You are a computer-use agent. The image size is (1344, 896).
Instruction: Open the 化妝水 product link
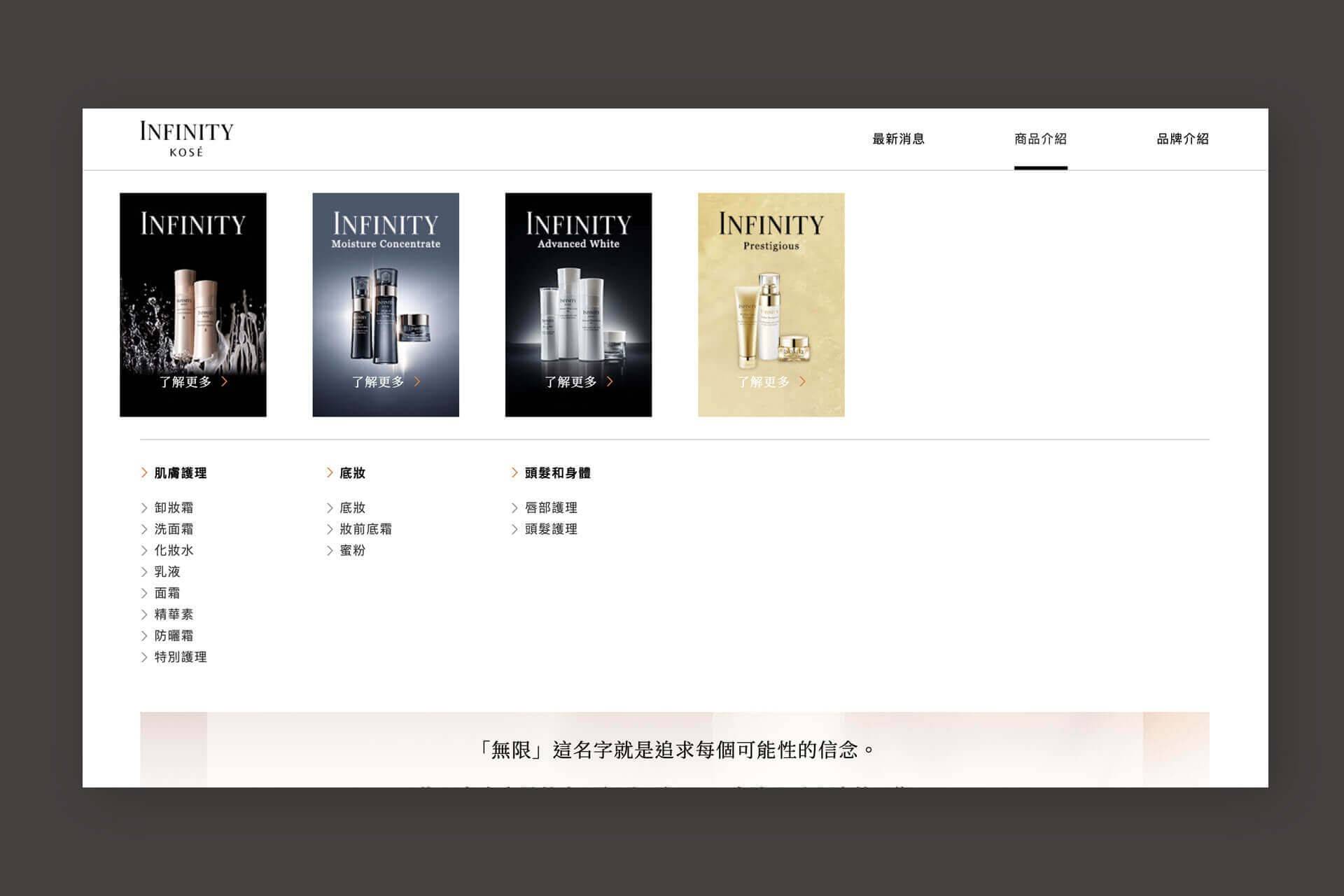174,550
